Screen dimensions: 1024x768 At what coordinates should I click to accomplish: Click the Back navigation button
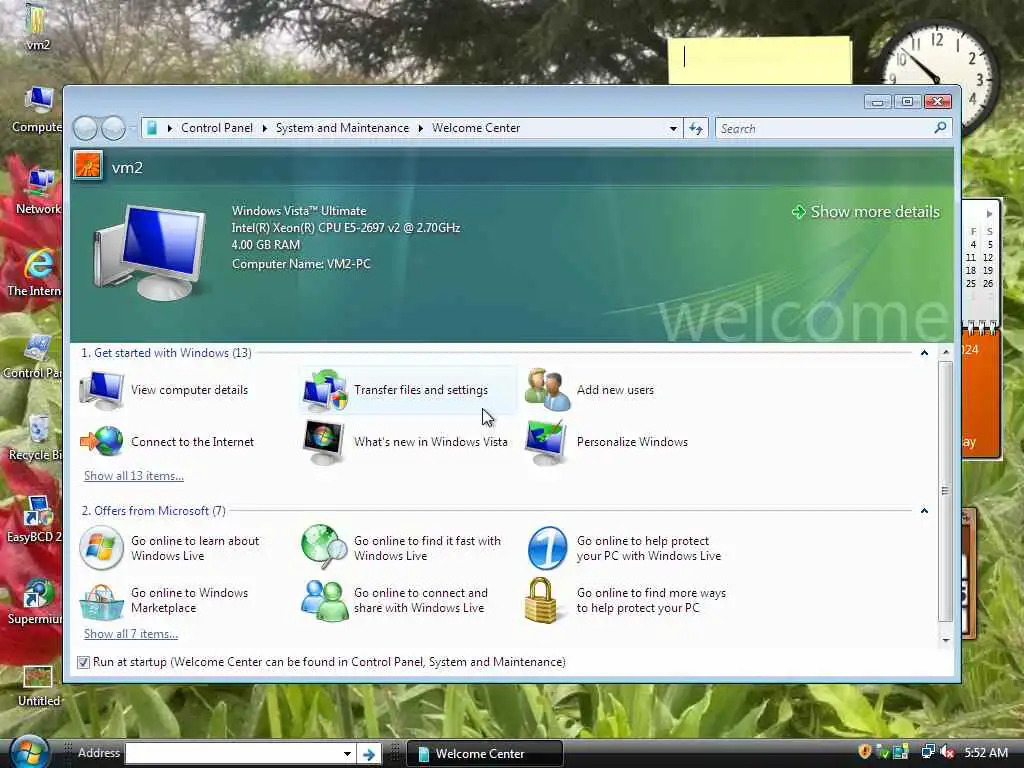[85, 128]
